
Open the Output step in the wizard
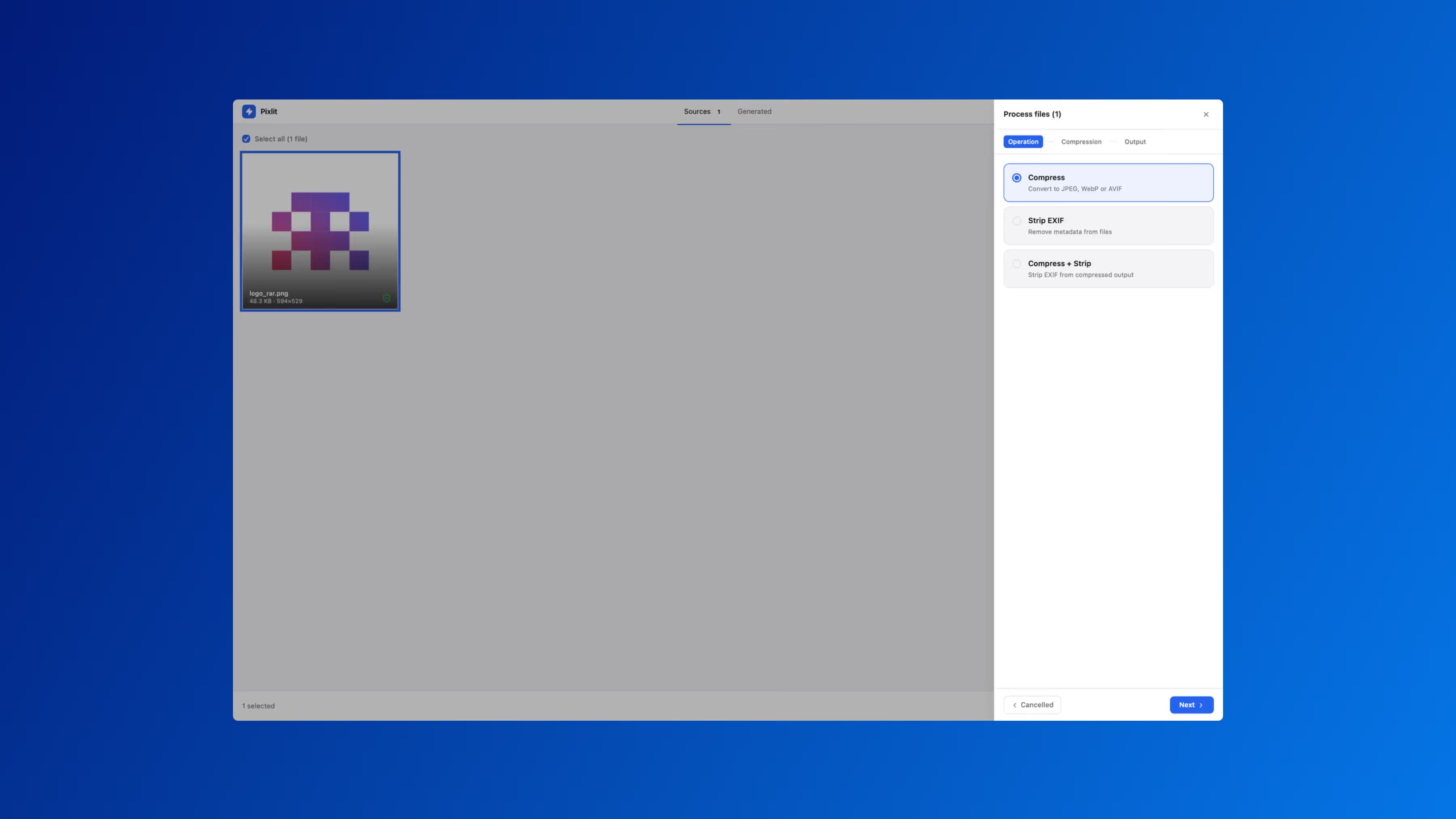point(1134,141)
